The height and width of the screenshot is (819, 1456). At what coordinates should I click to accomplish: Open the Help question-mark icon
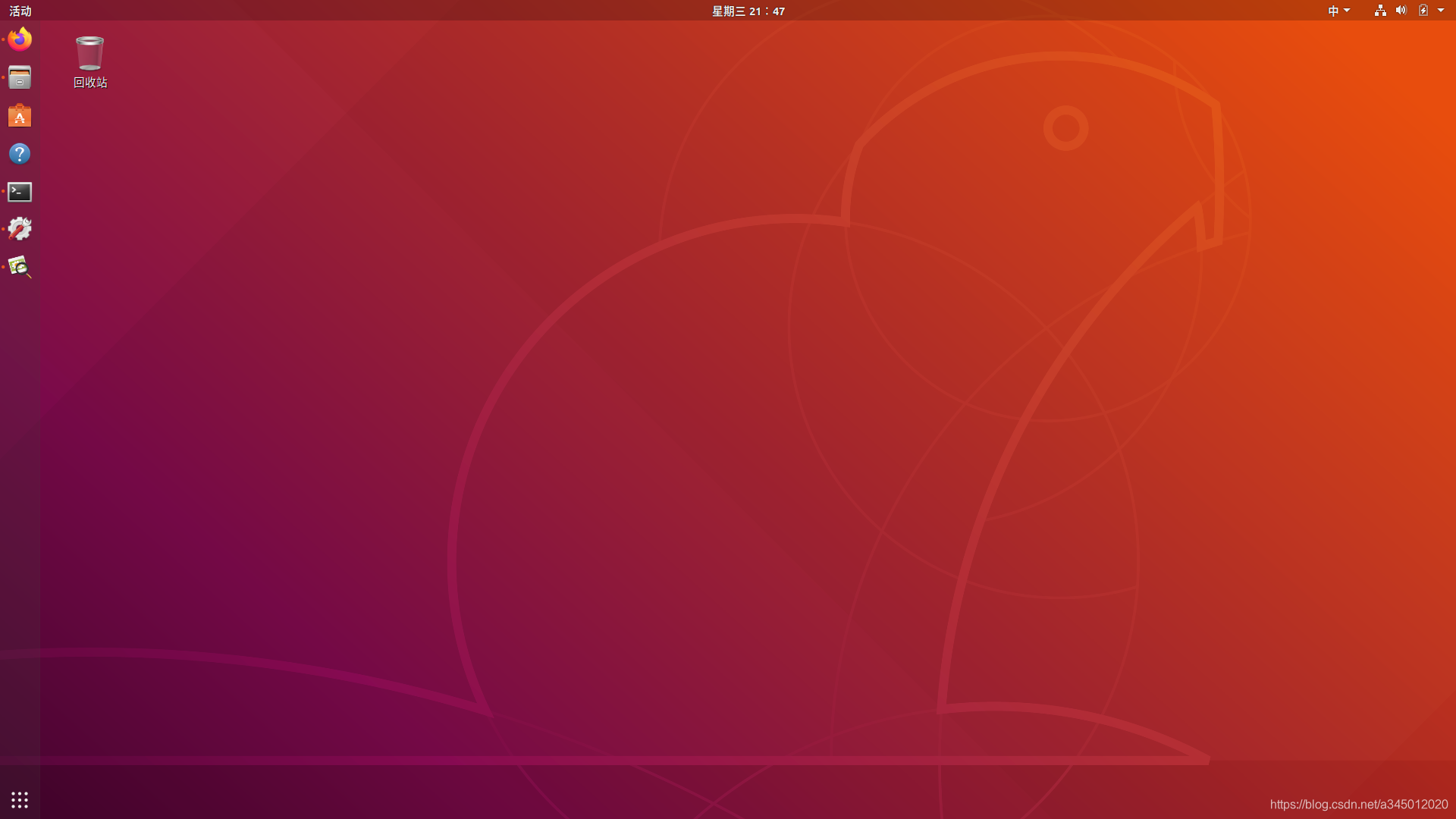(x=20, y=154)
